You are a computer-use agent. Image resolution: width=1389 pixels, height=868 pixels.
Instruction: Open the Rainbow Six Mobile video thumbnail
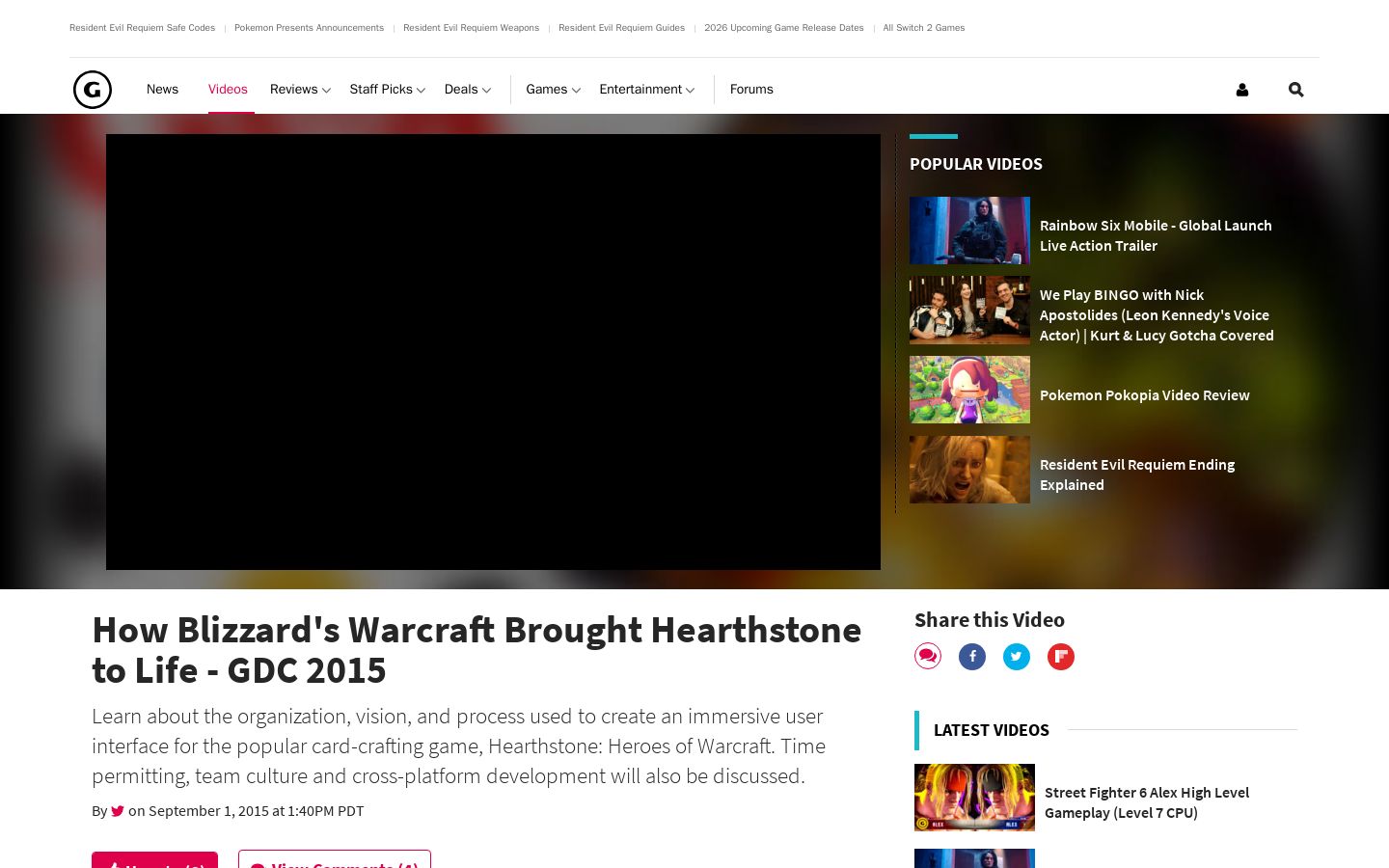[x=969, y=231]
